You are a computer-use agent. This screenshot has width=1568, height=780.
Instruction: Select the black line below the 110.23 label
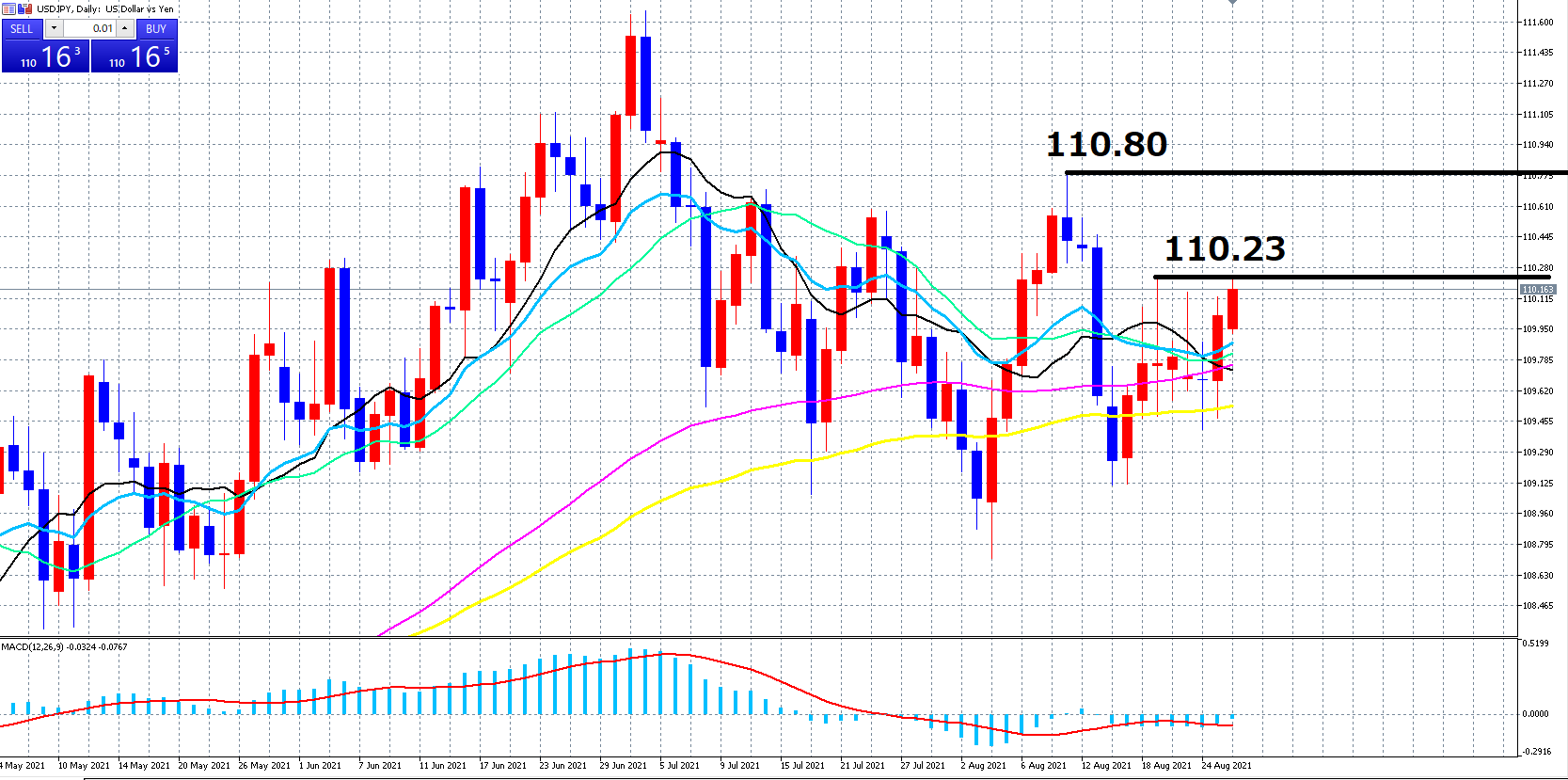1336,278
